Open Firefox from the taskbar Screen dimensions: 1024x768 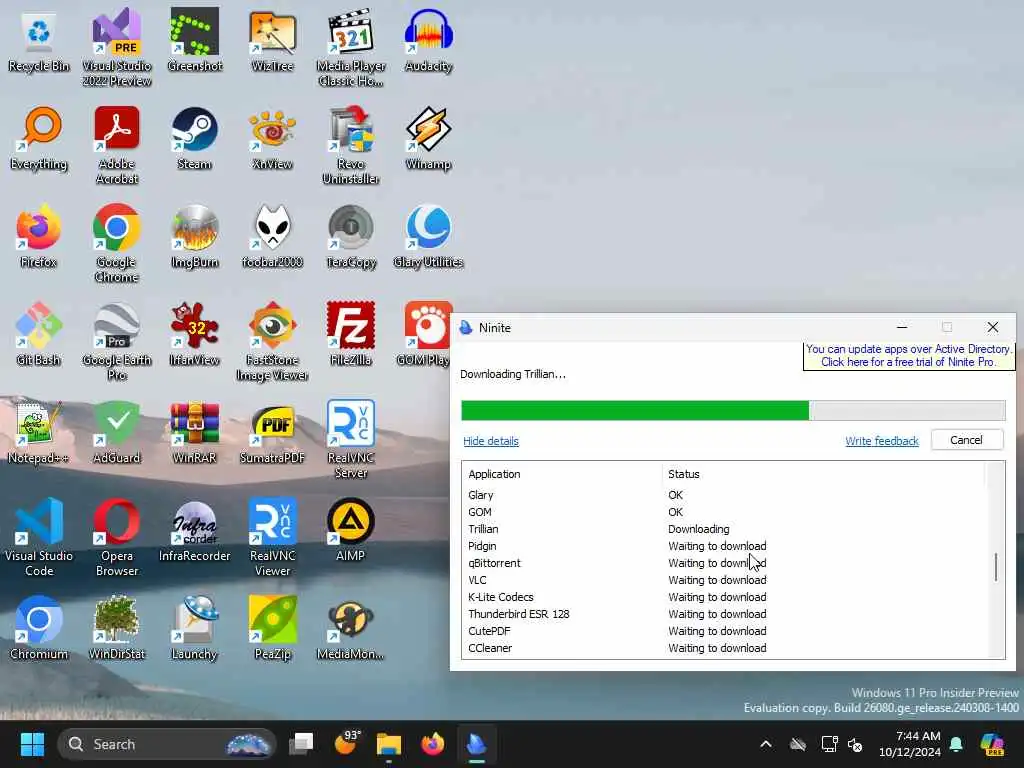tap(432, 744)
